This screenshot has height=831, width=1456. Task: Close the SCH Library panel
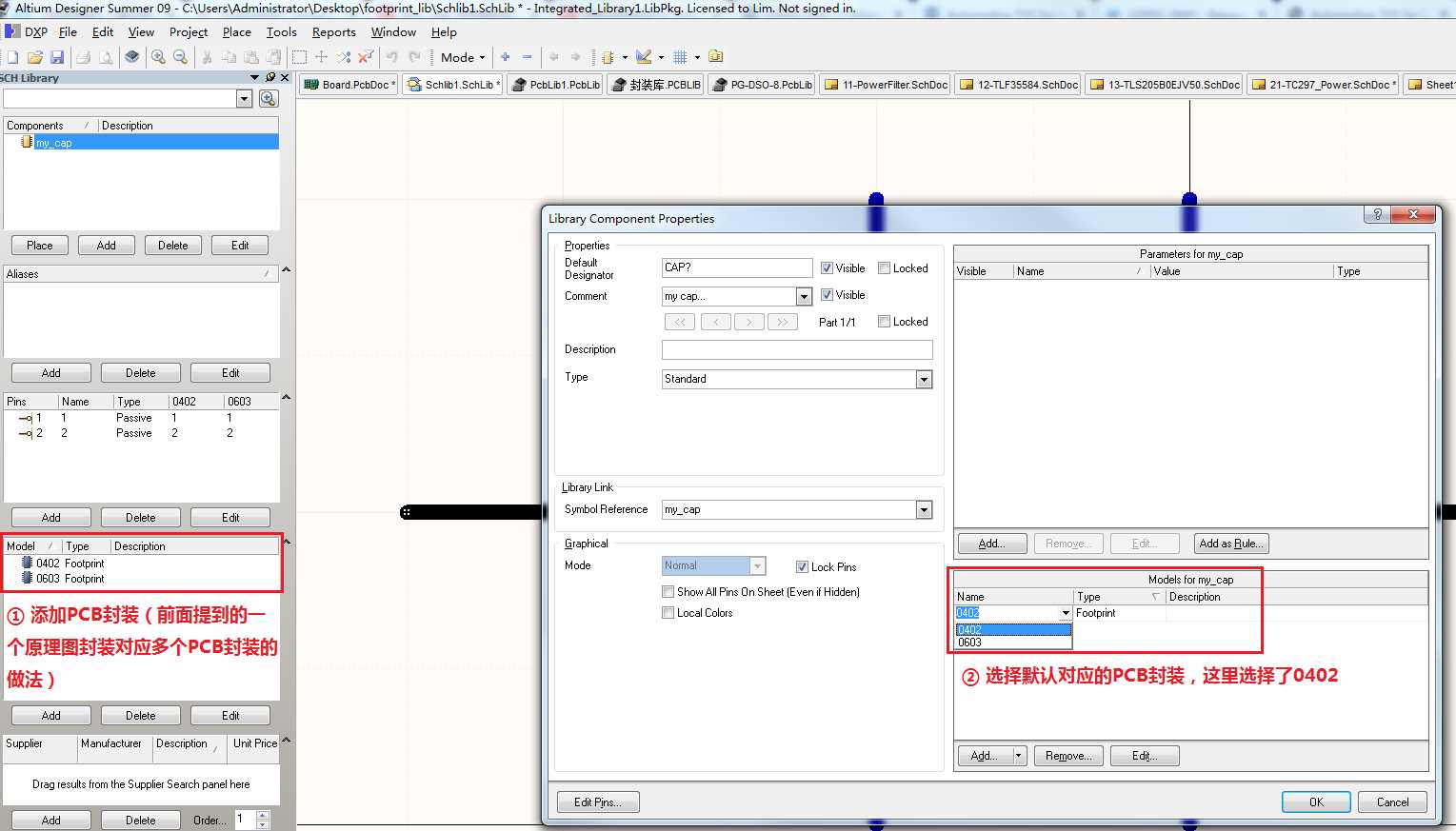pyautogui.click(x=284, y=77)
